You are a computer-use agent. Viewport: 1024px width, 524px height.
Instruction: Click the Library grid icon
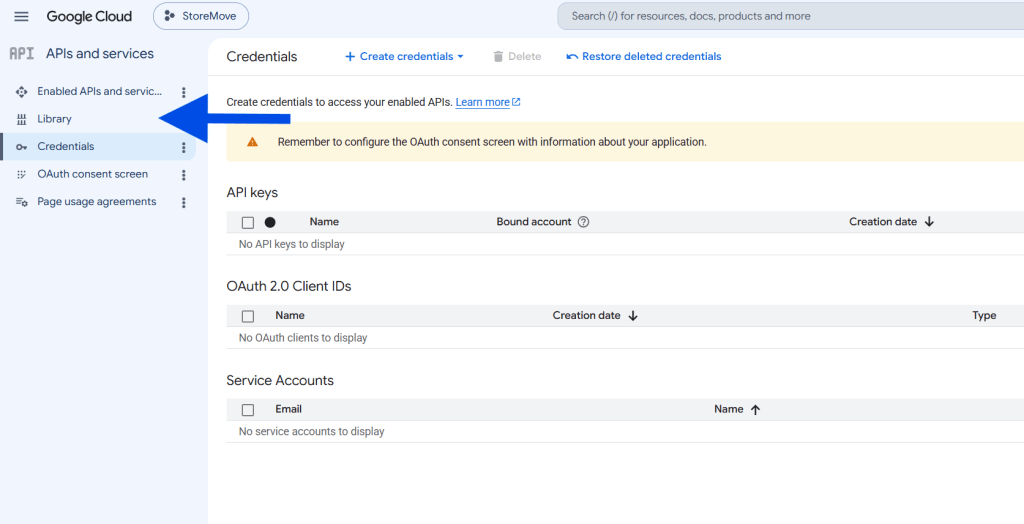(x=22, y=119)
